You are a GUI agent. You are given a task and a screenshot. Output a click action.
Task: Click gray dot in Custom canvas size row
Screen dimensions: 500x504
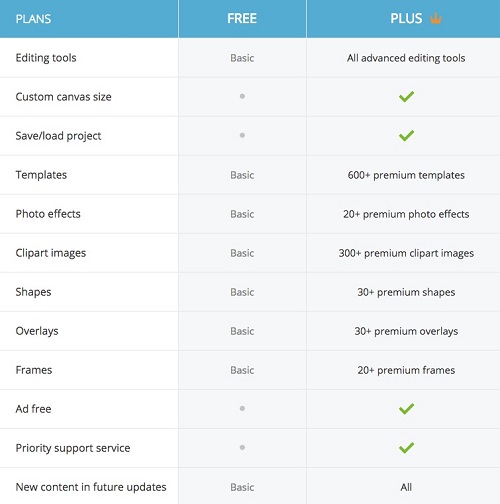[242, 96]
